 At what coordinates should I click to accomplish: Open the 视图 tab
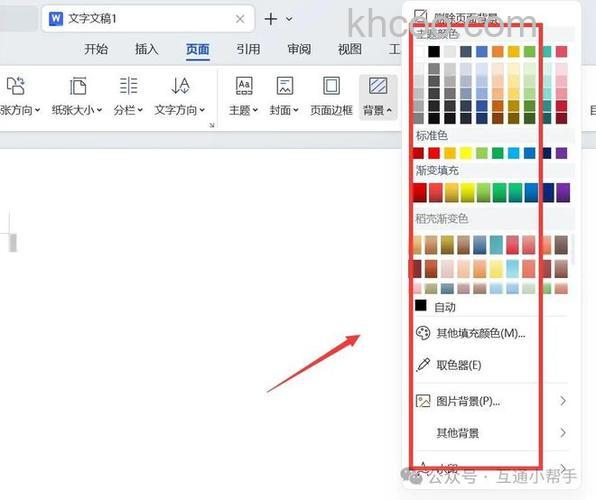[350, 49]
